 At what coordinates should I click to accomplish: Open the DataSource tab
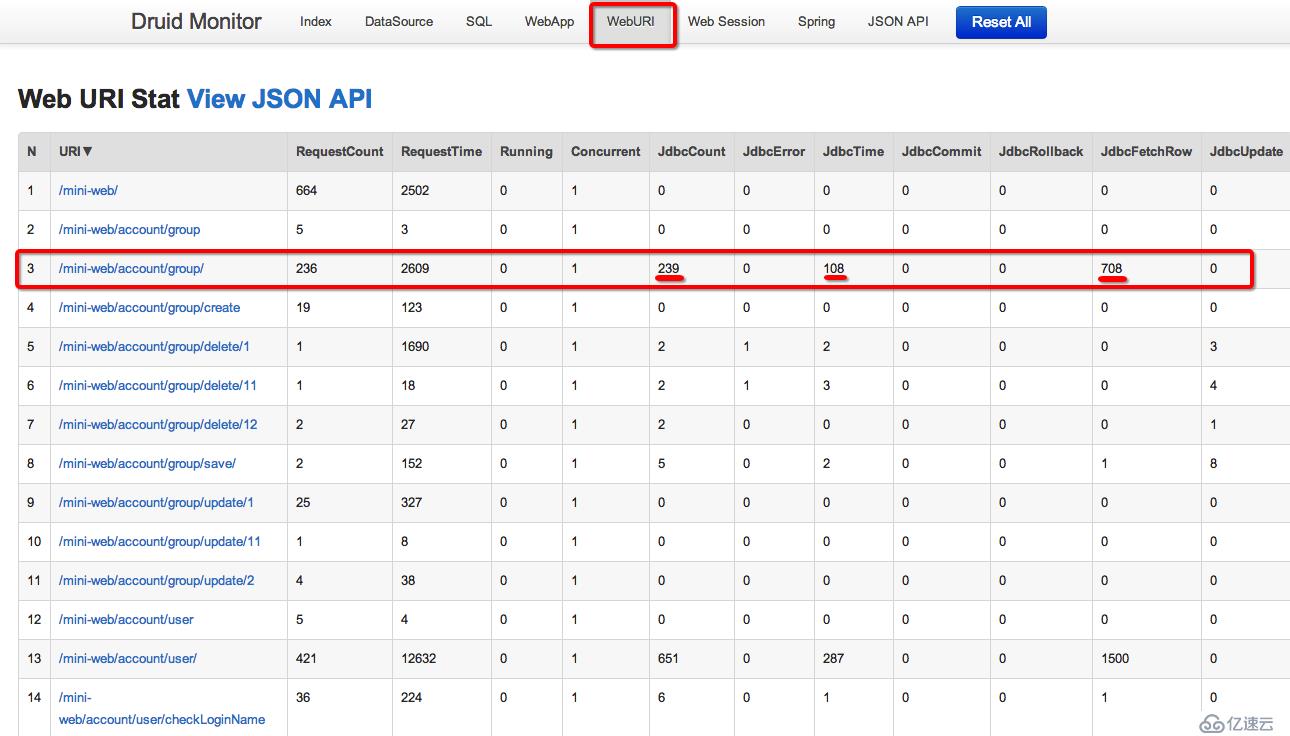point(399,21)
